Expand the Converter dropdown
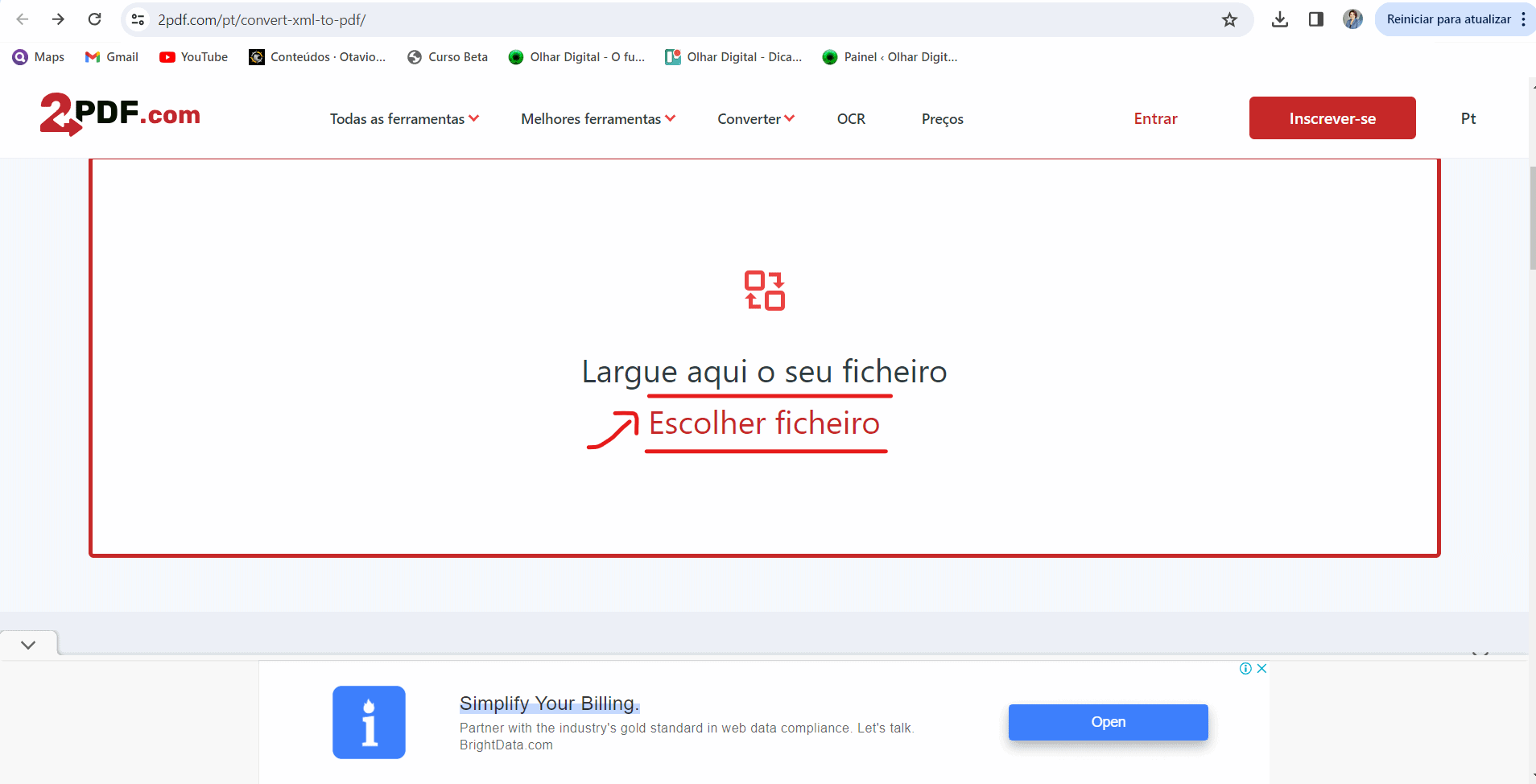The image size is (1536, 784). (754, 118)
